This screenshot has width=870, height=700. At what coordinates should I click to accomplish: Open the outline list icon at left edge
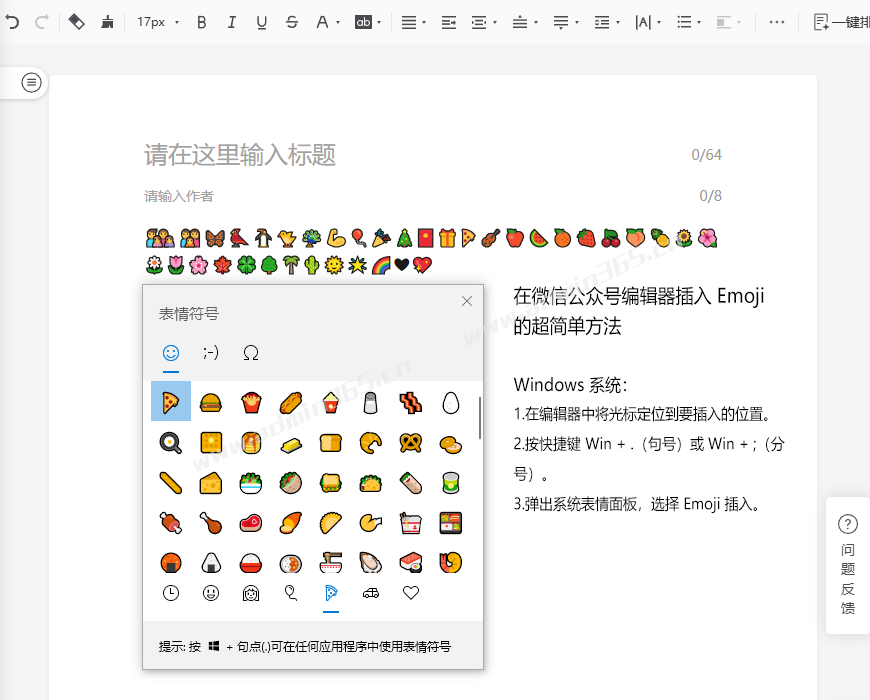click(x=32, y=83)
